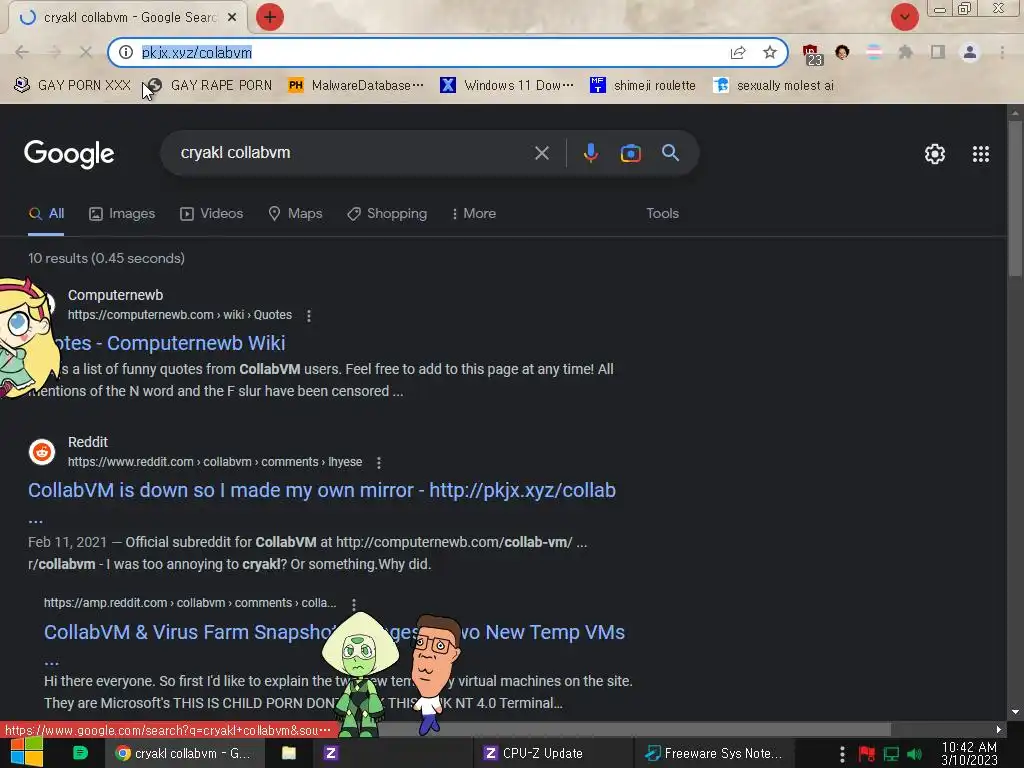Open the Google apps grid
The image size is (1024, 768).
click(x=980, y=154)
